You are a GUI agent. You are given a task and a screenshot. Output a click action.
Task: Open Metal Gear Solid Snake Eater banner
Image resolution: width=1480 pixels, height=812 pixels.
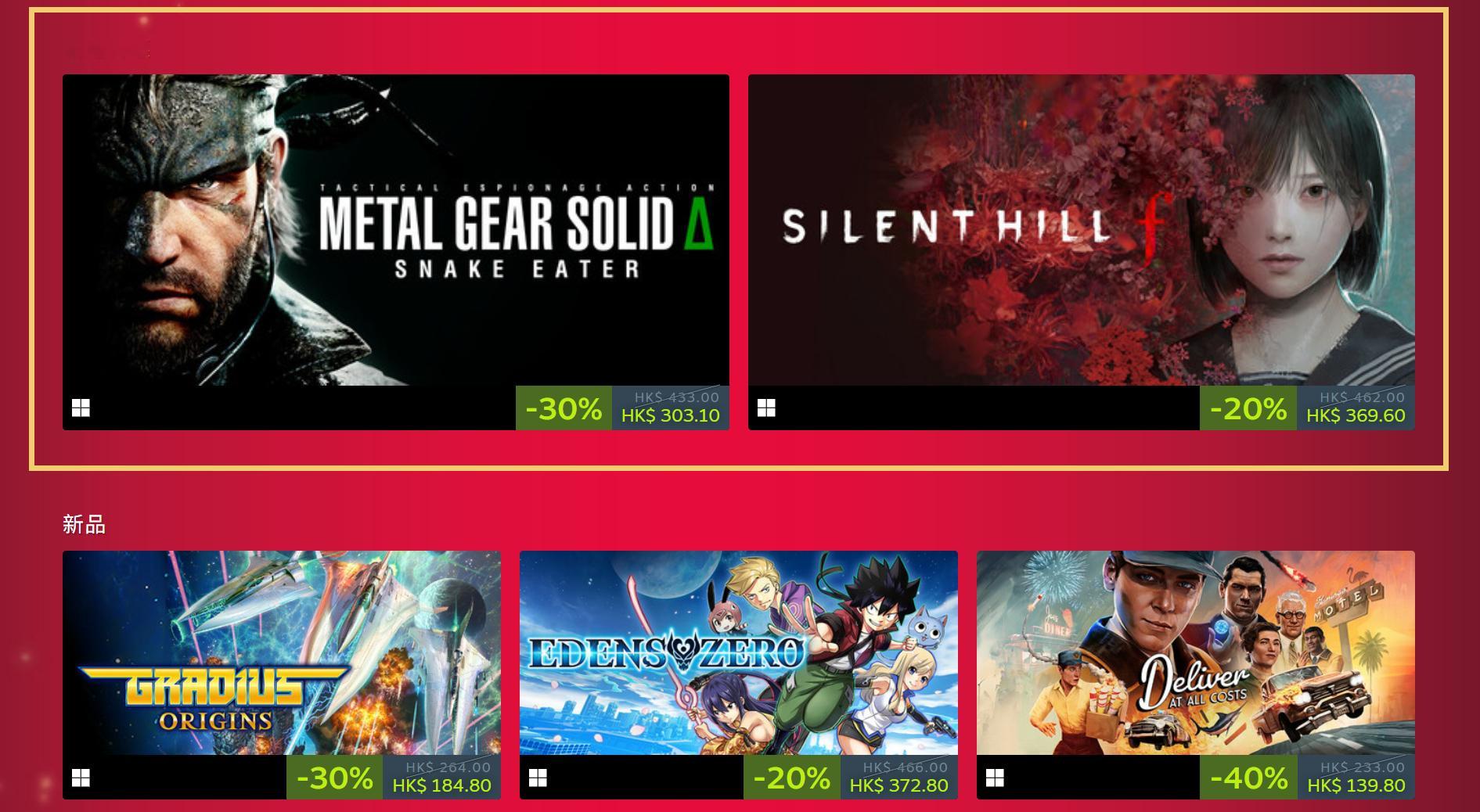(x=396, y=230)
